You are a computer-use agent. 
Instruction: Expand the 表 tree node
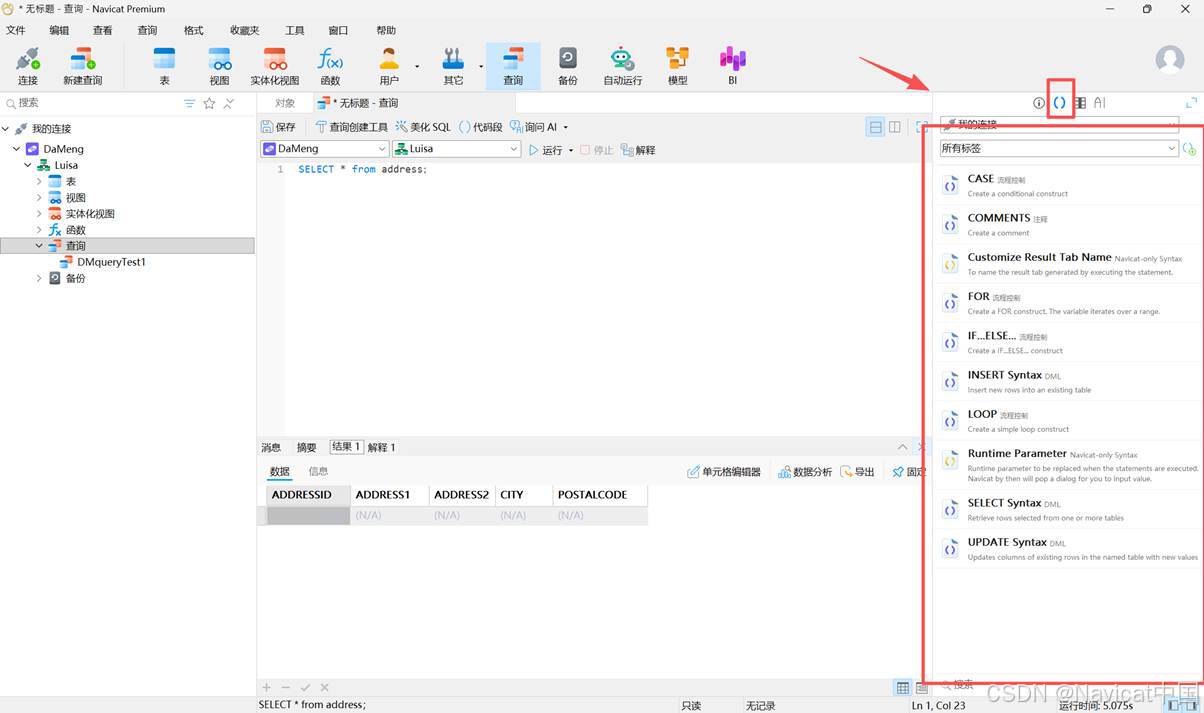(x=40, y=182)
